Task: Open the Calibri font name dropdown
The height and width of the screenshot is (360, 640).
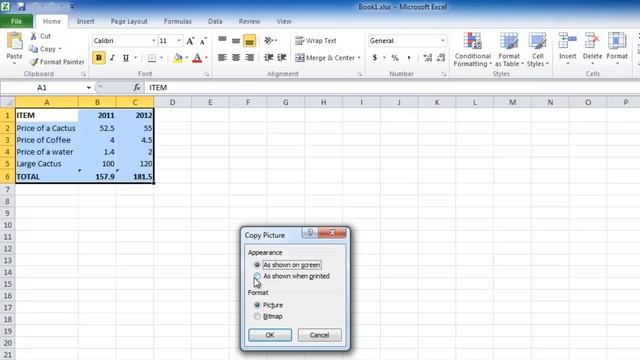Action: pos(153,41)
